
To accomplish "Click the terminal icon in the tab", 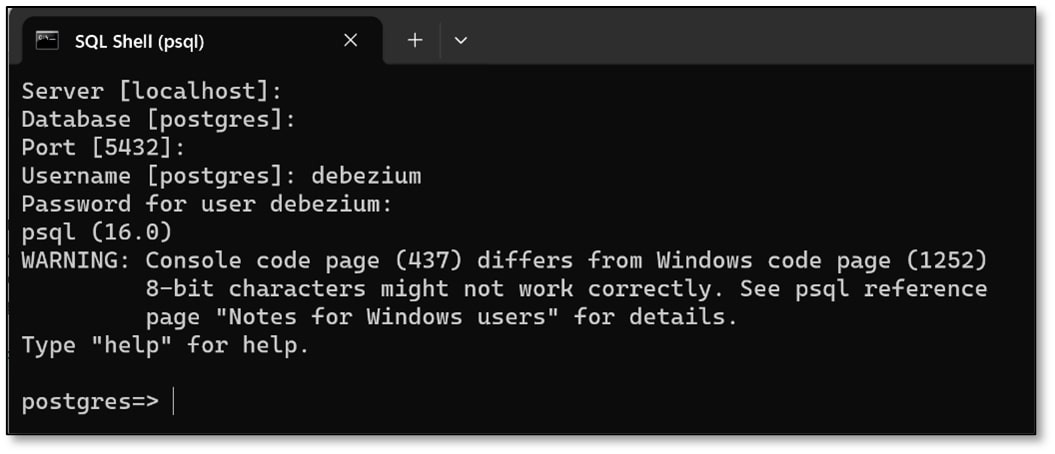I will [x=46, y=41].
